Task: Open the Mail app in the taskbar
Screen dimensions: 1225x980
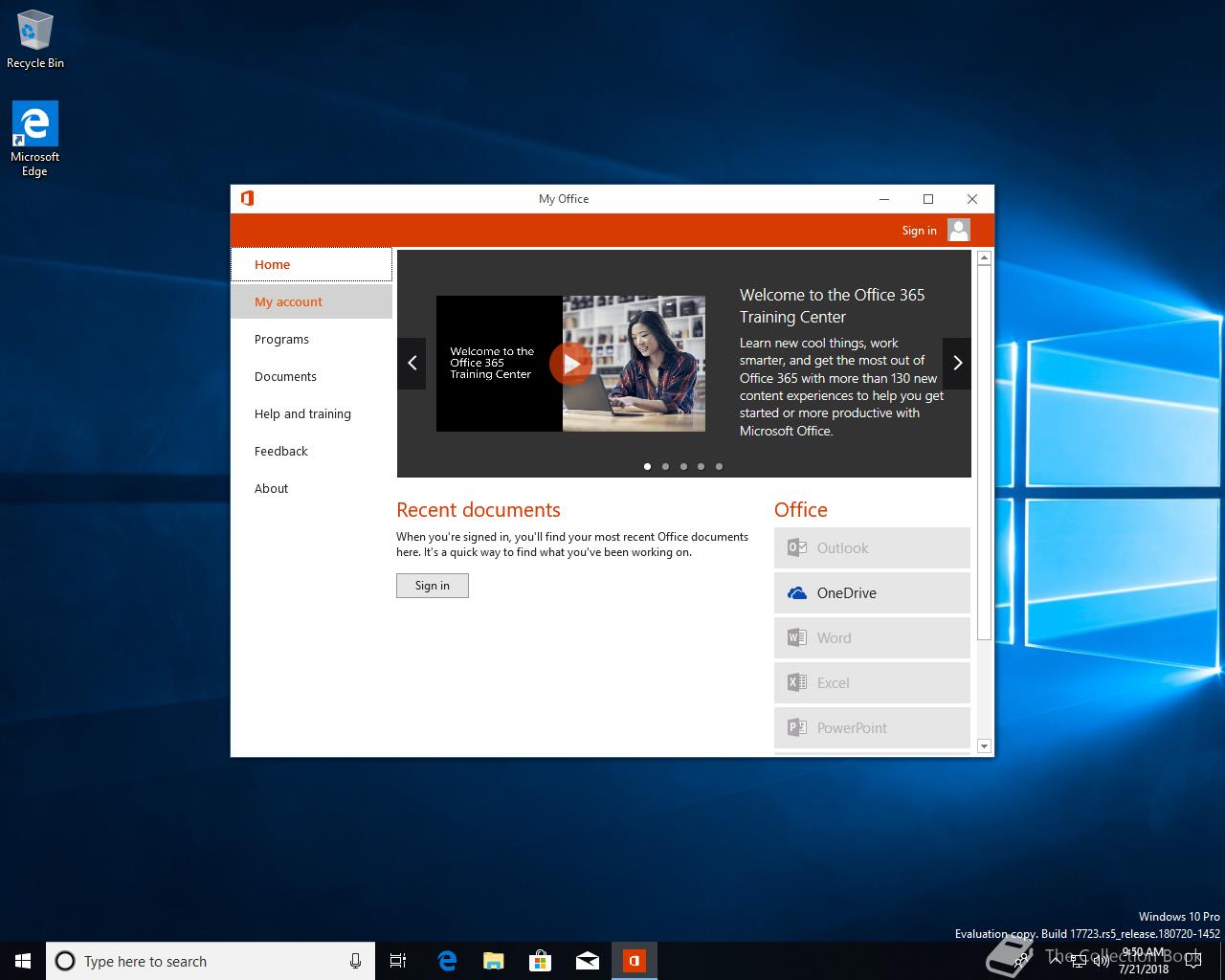Action: click(x=588, y=961)
